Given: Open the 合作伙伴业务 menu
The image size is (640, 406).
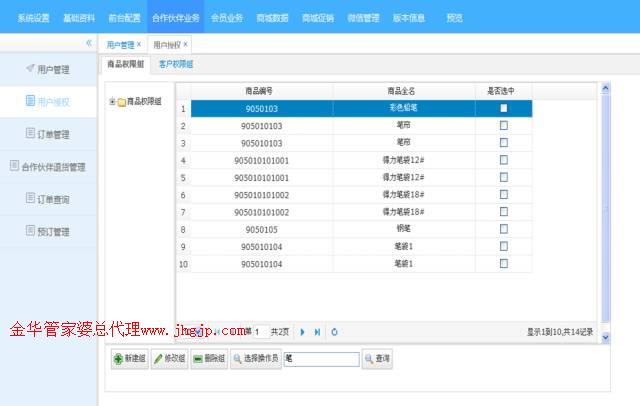Looking at the screenshot, I should click(x=176, y=18).
